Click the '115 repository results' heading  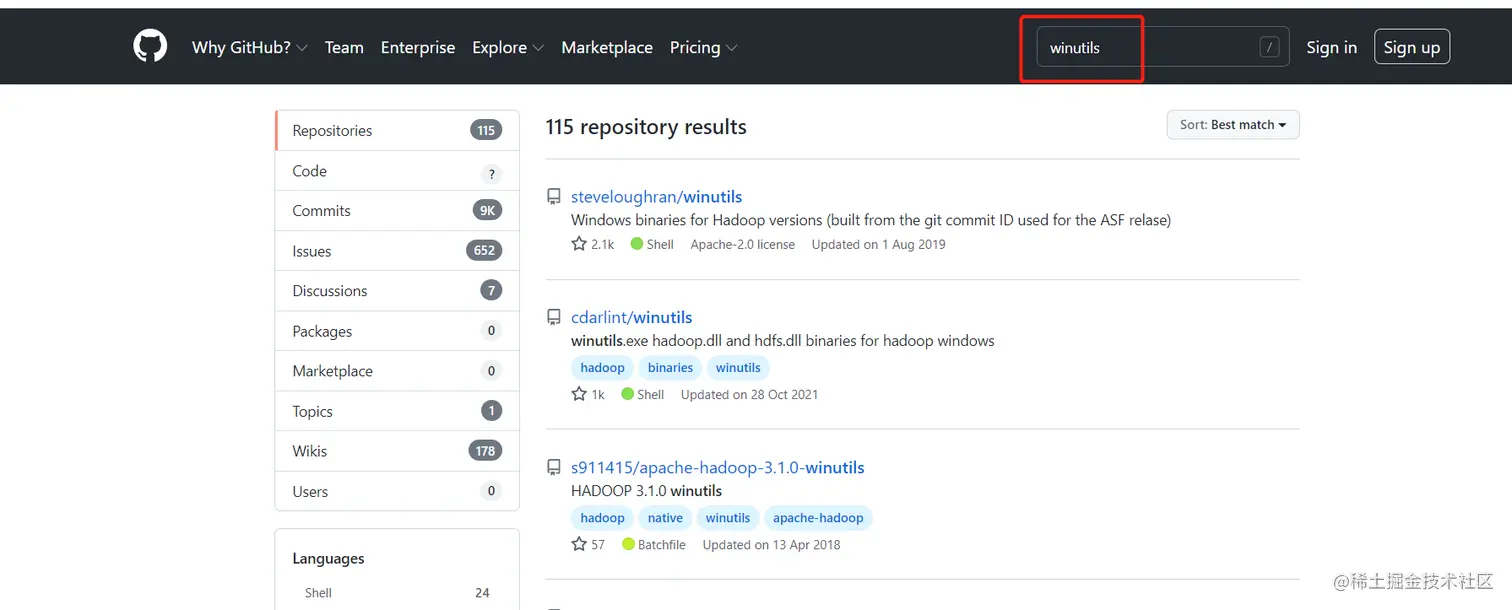pyautogui.click(x=646, y=127)
